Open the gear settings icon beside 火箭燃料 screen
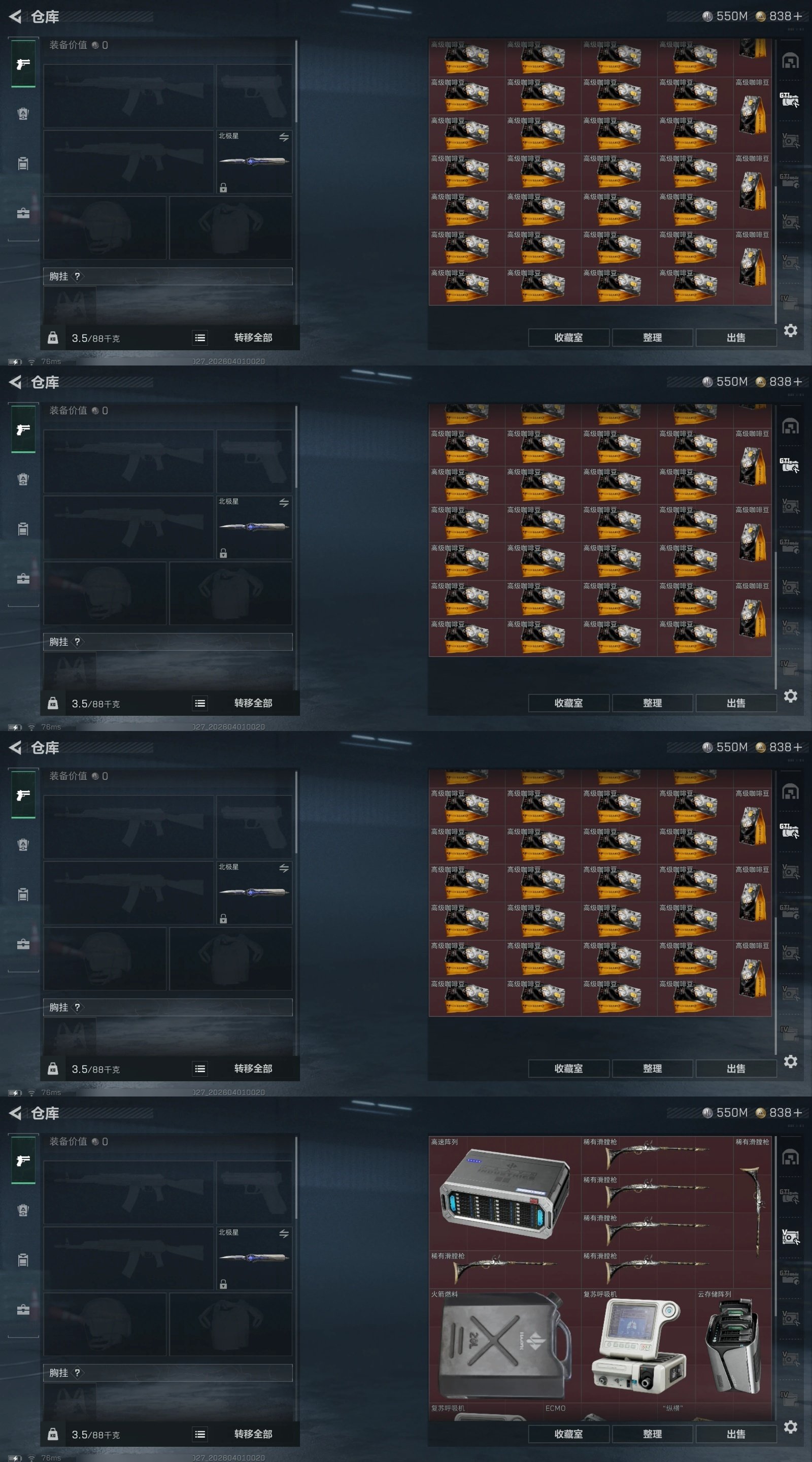The image size is (812, 1462). coord(791,1426)
